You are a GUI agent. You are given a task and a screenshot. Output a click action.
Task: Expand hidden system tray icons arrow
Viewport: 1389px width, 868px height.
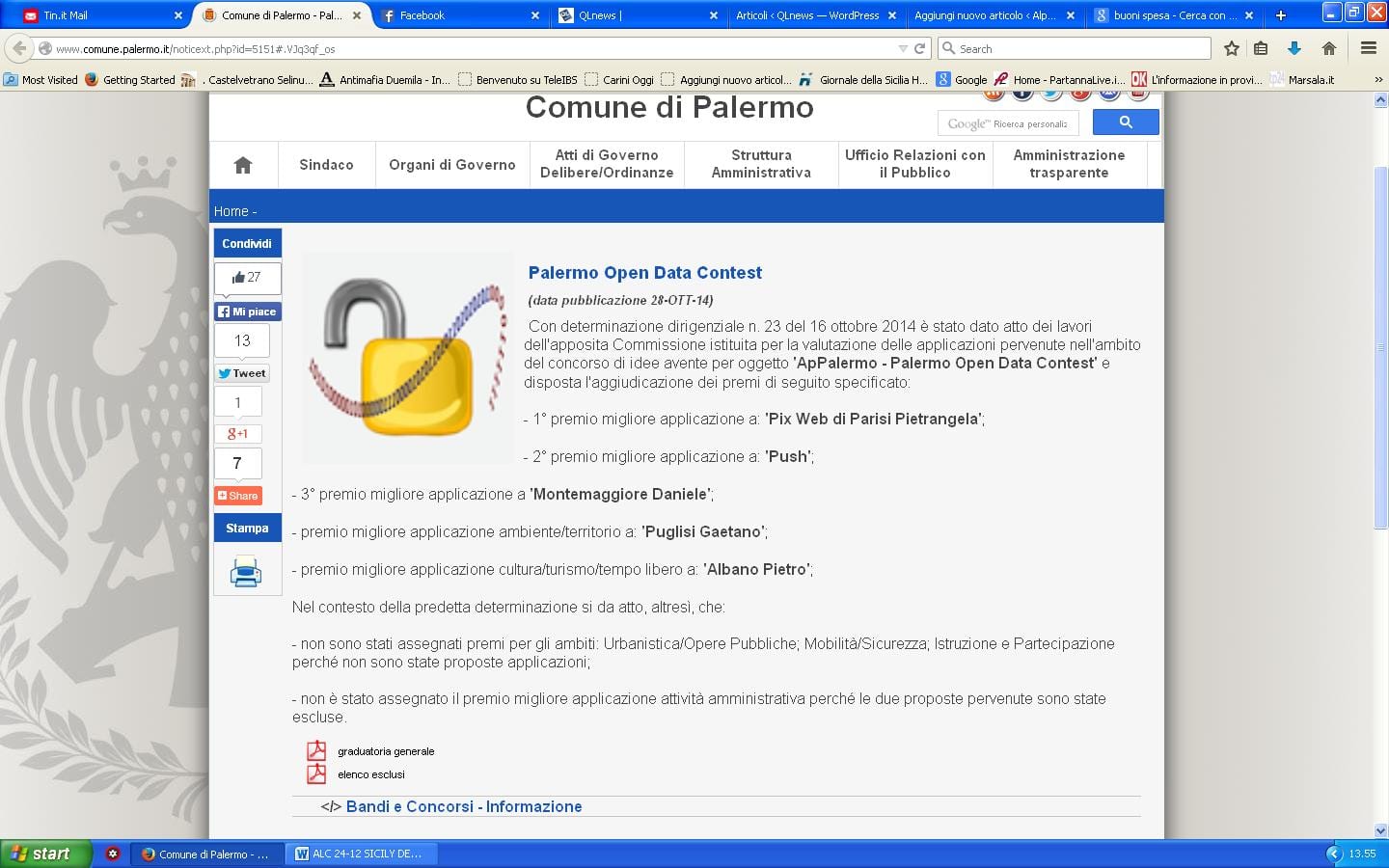(1334, 854)
